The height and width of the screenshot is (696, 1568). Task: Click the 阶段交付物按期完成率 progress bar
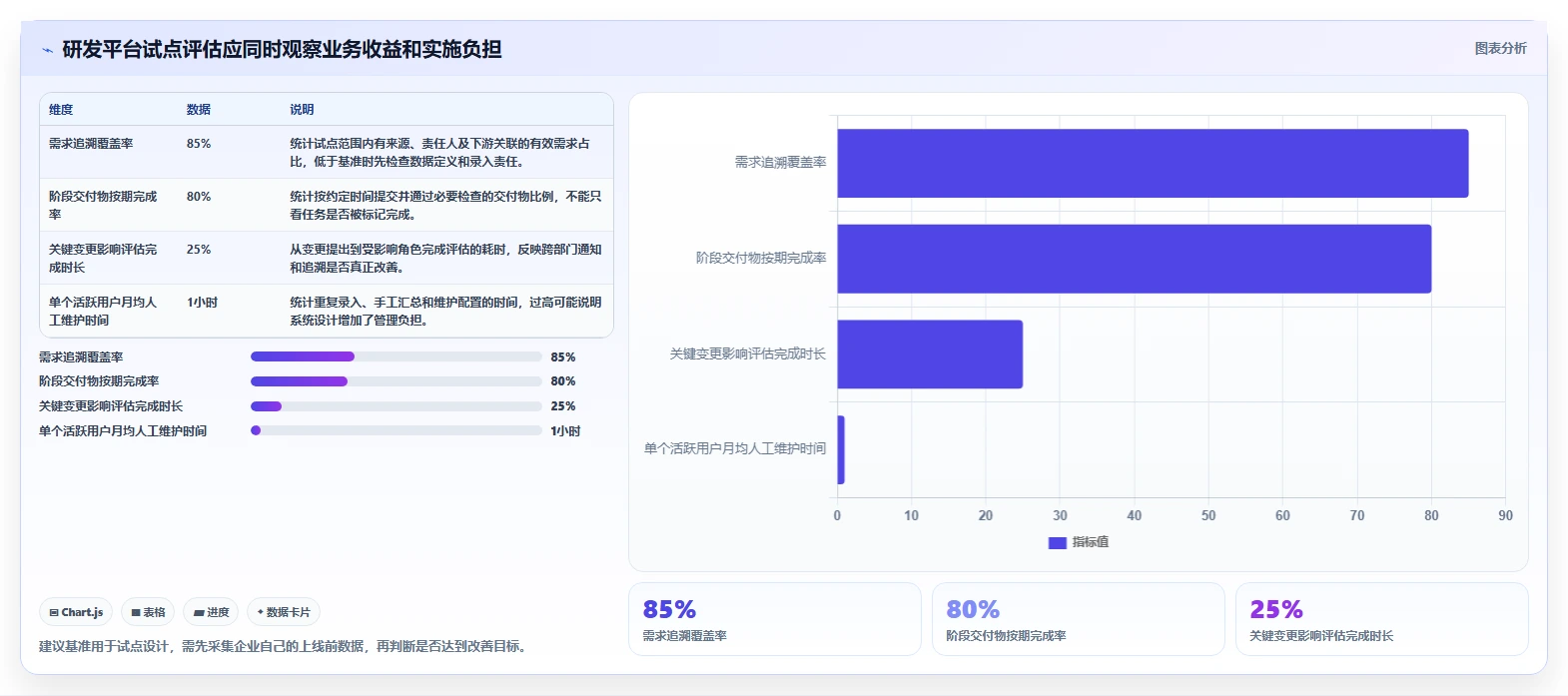(395, 381)
